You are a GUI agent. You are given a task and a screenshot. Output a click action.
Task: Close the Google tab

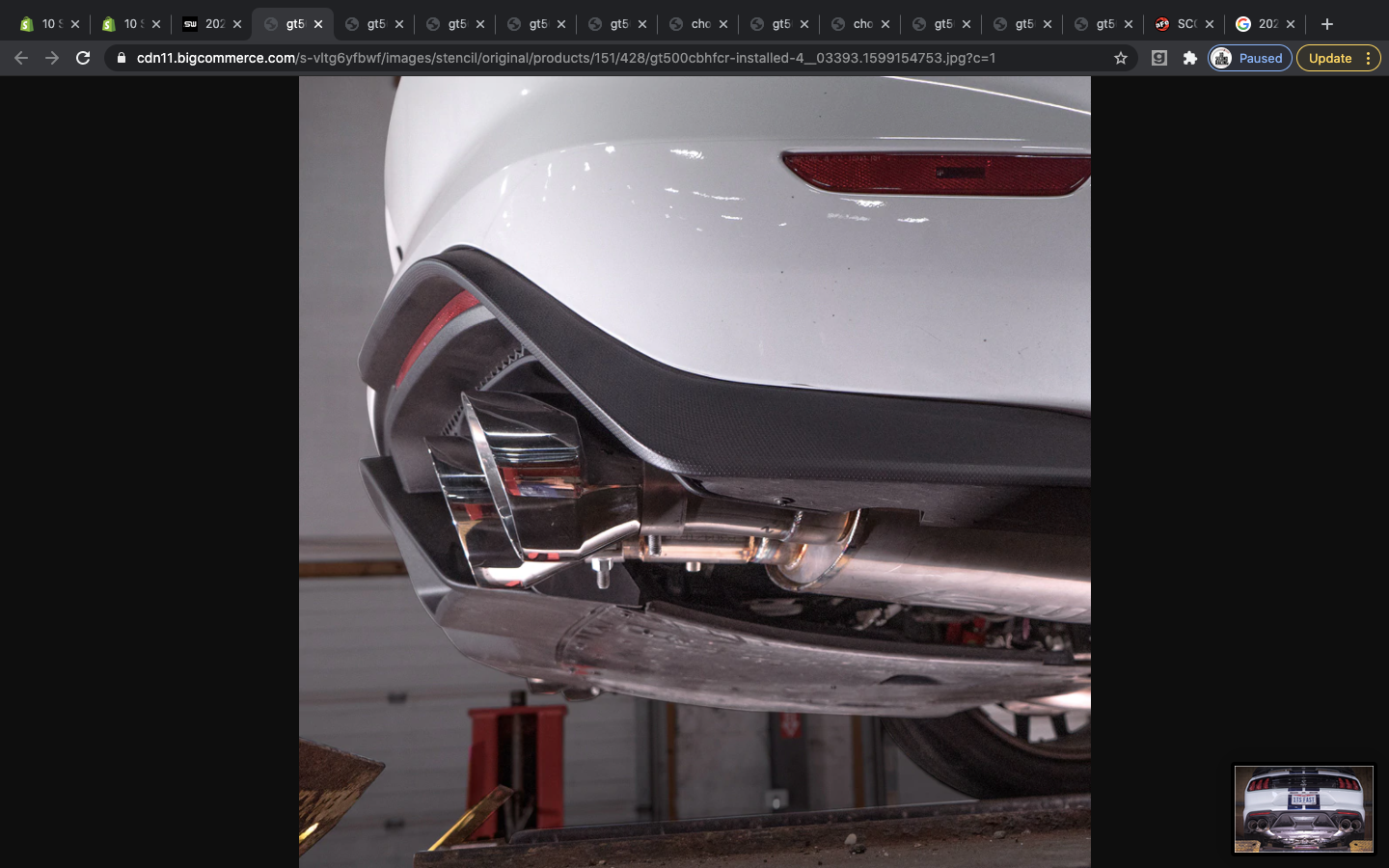pos(1291,24)
